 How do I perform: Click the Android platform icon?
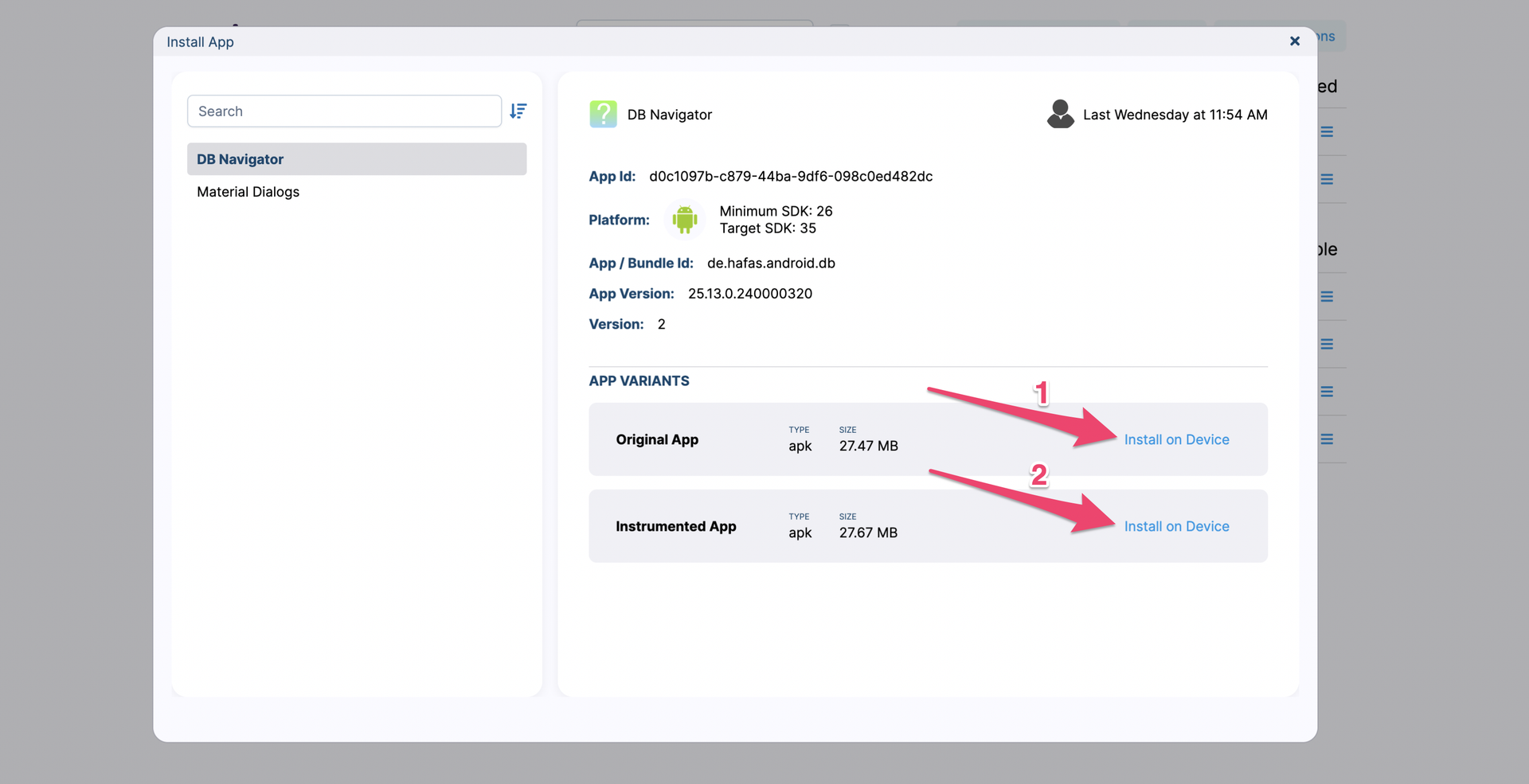click(685, 219)
